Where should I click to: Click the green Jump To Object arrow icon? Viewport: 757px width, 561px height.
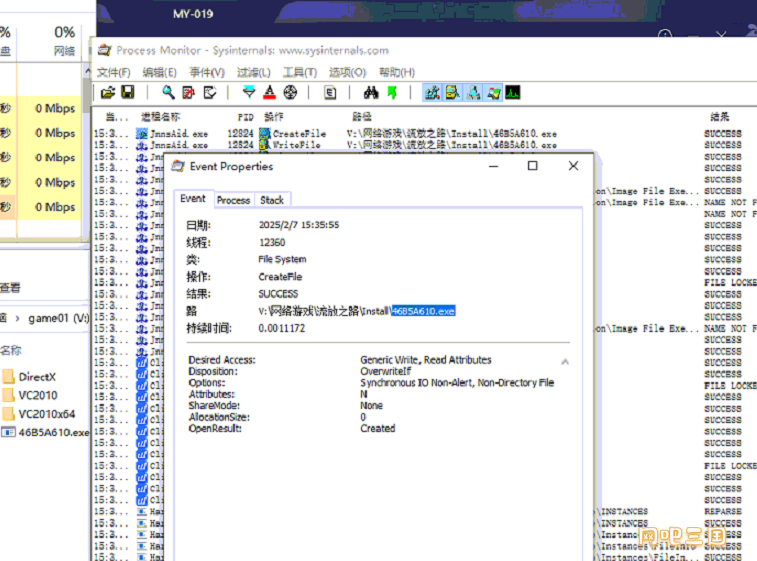coord(392,92)
